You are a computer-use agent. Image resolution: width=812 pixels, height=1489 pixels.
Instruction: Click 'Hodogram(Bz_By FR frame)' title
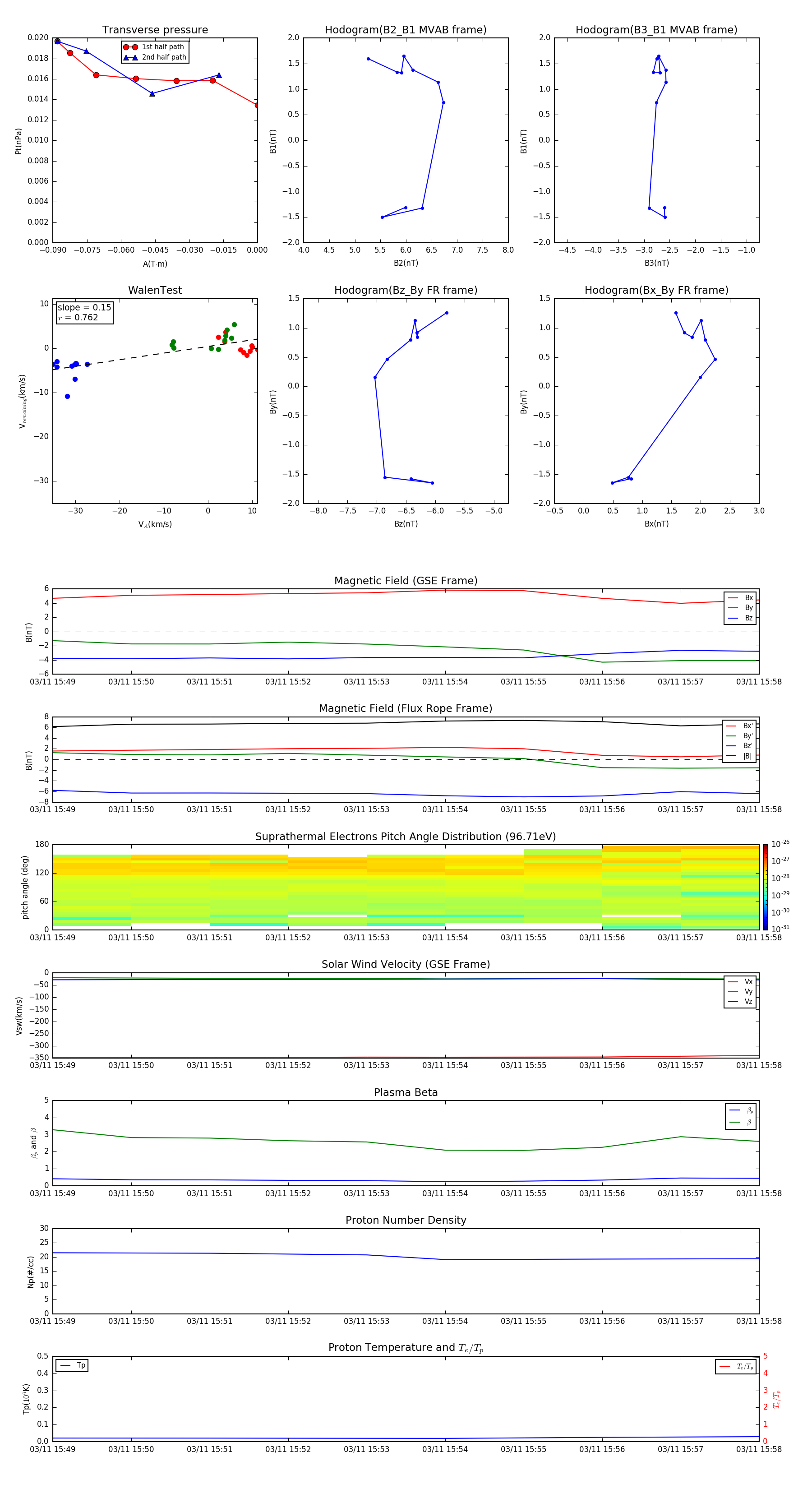(406, 290)
